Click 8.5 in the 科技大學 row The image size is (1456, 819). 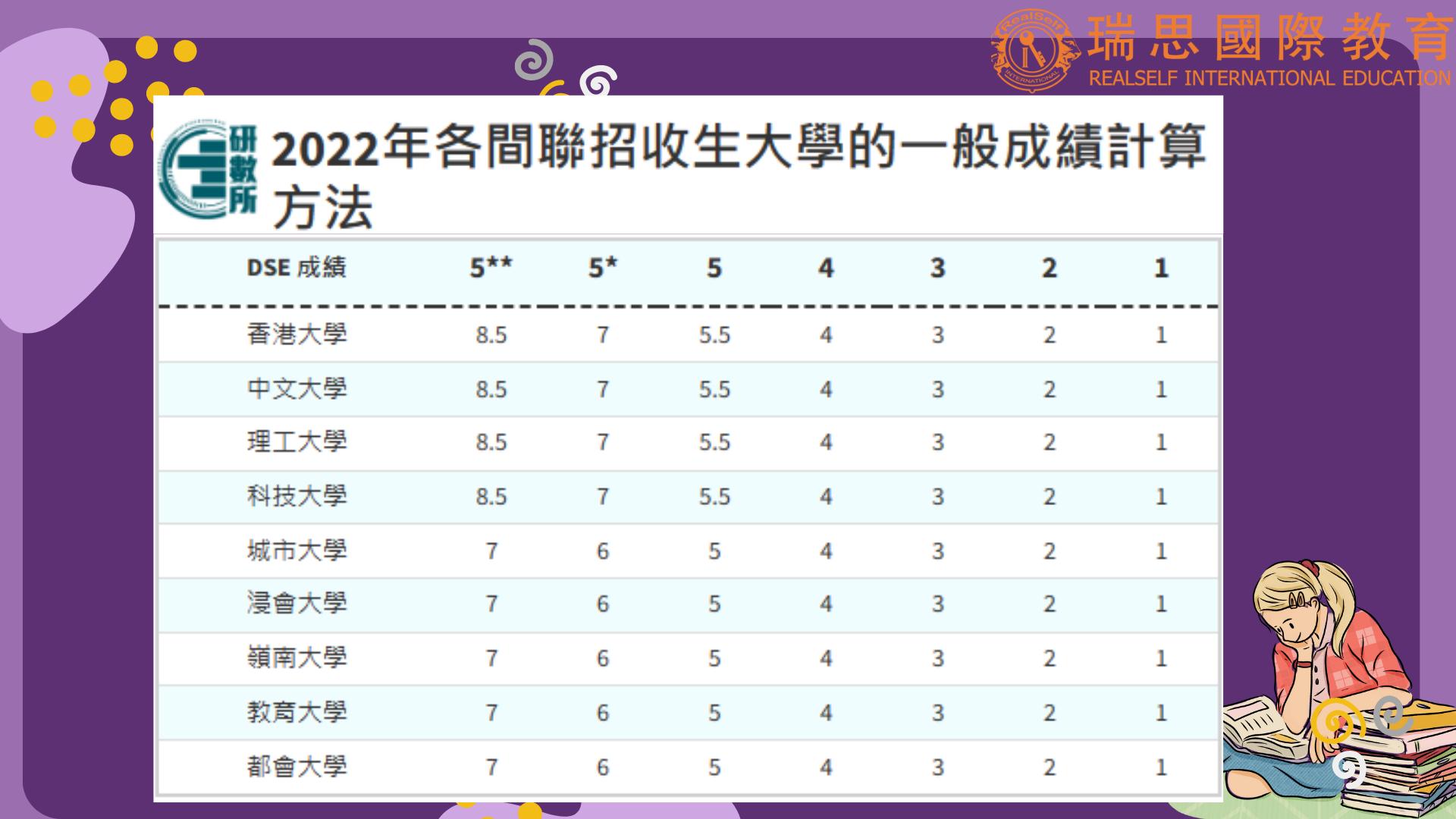point(491,497)
